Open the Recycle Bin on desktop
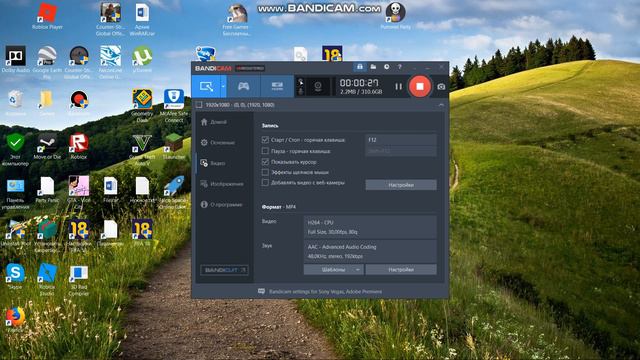Image resolution: width=640 pixels, height=360 pixels. tap(16, 102)
